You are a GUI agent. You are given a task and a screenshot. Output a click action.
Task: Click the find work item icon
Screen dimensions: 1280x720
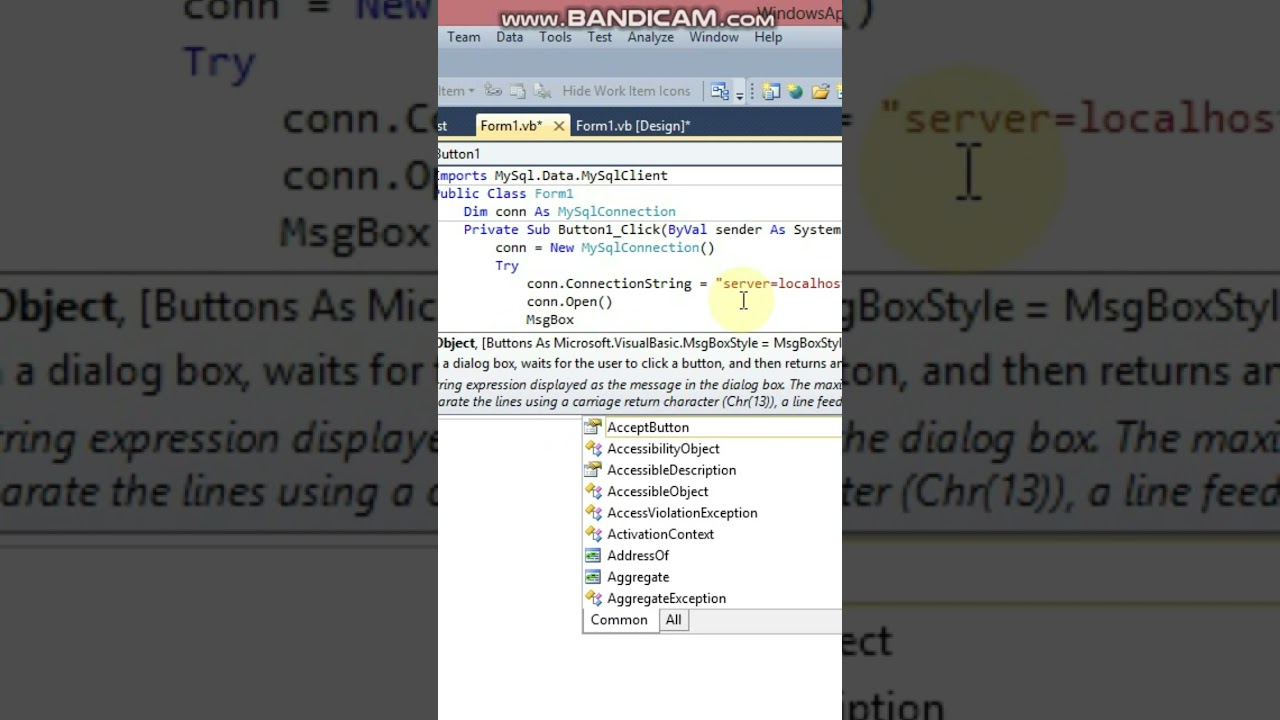click(543, 91)
